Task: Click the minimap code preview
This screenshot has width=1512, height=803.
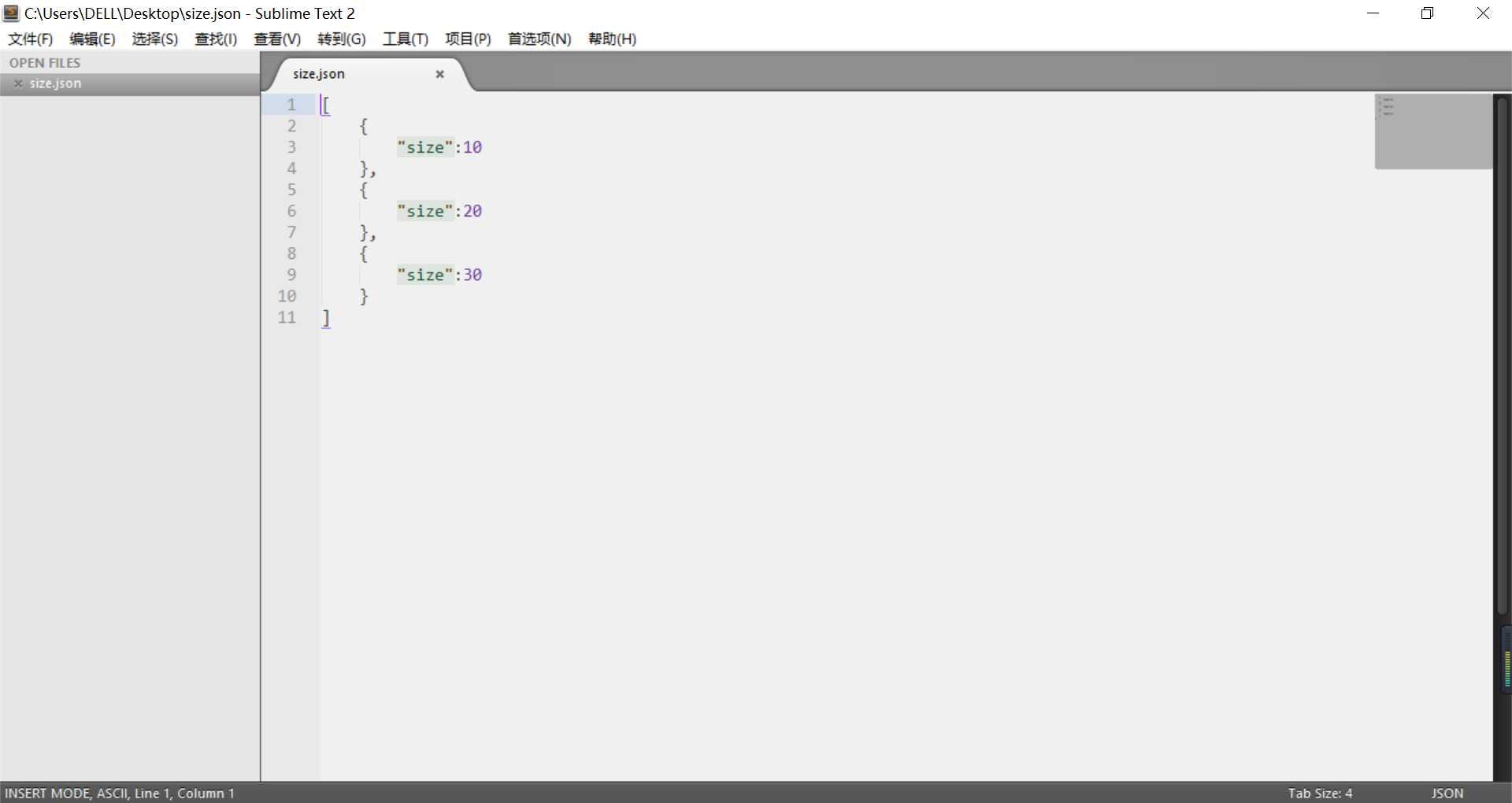Action: (1433, 131)
